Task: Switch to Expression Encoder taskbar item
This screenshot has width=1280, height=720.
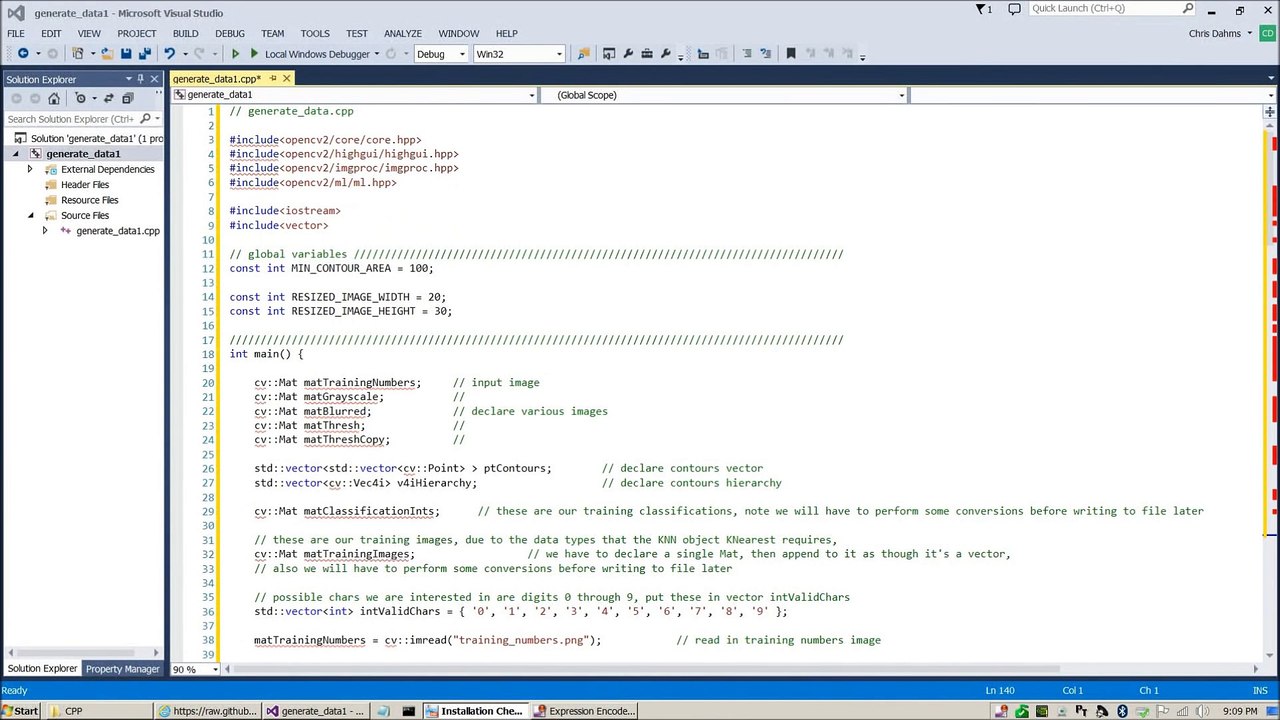Action: click(583, 711)
